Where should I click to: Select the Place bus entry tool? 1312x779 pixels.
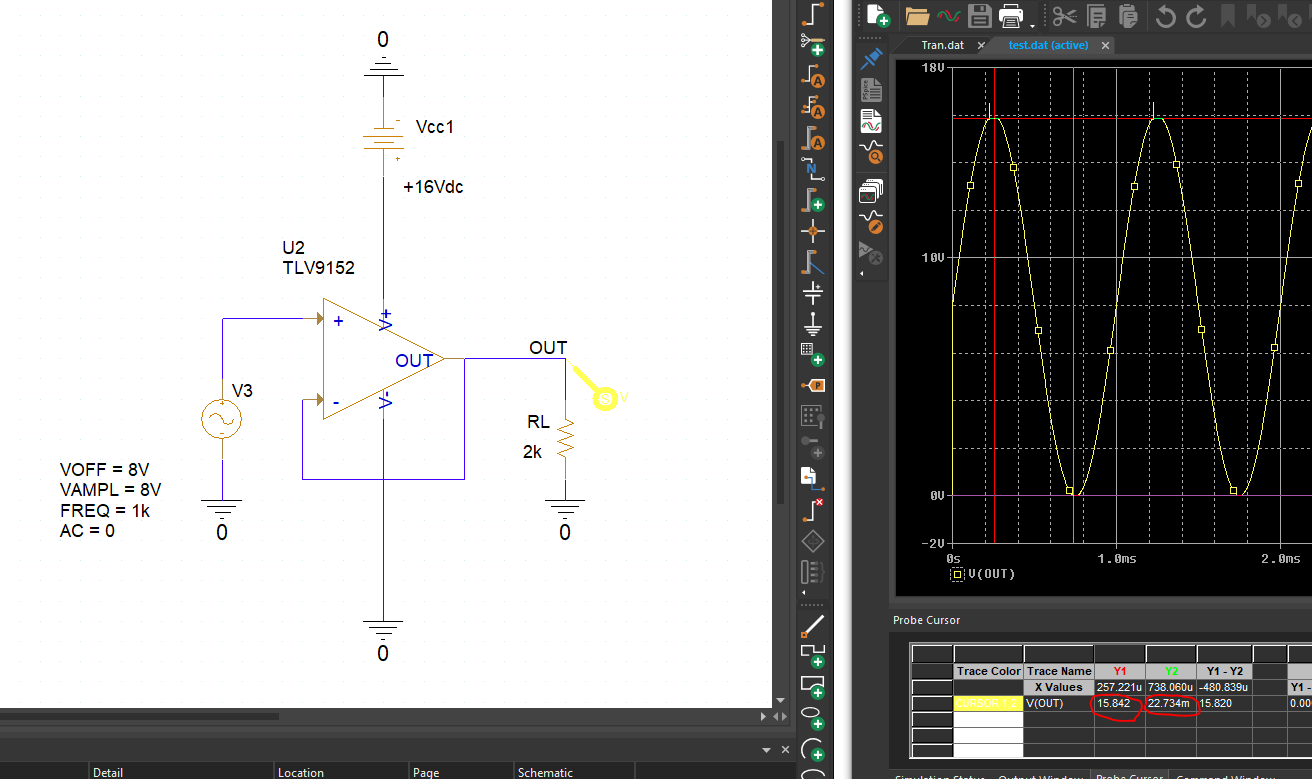click(x=813, y=262)
